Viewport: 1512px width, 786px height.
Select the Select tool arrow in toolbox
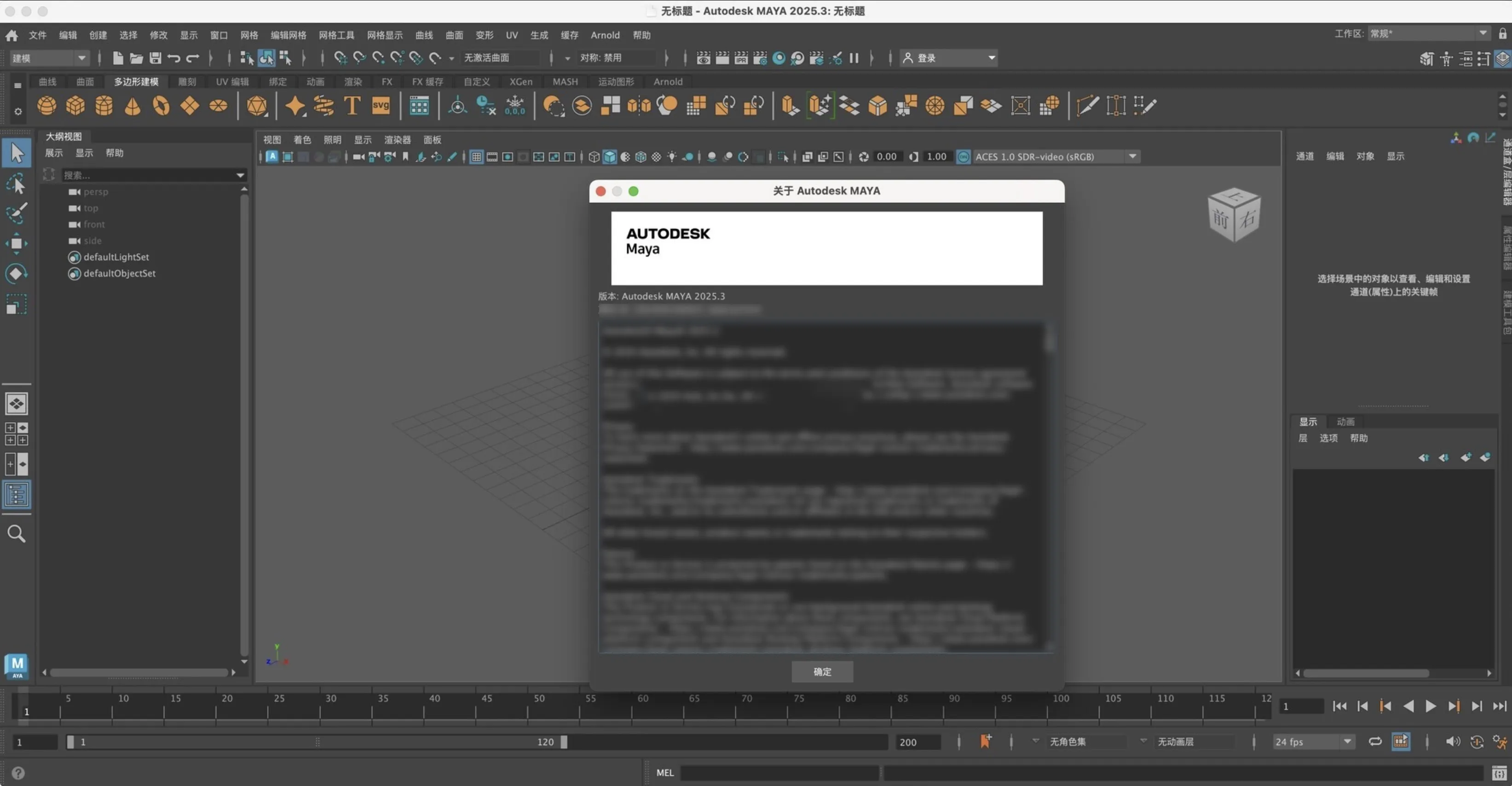pos(17,153)
